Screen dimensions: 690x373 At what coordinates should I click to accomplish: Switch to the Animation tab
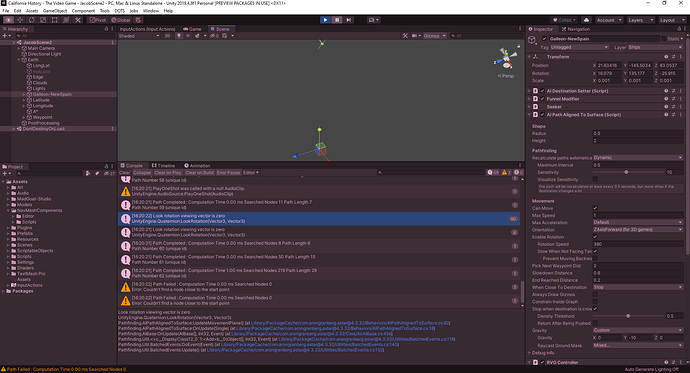(x=197, y=166)
